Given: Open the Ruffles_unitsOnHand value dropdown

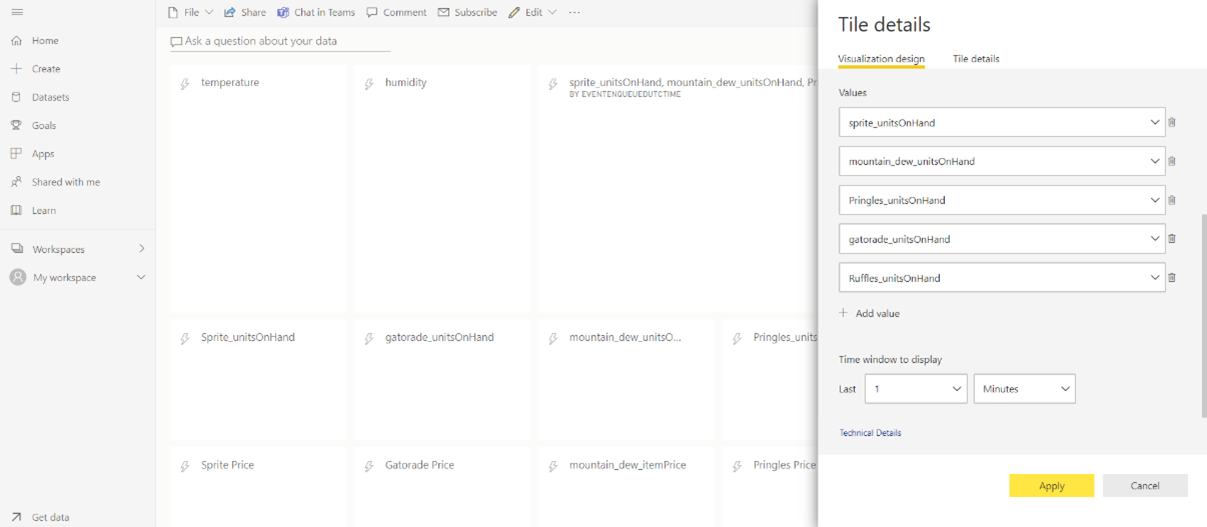Looking at the screenshot, I should (1002, 278).
